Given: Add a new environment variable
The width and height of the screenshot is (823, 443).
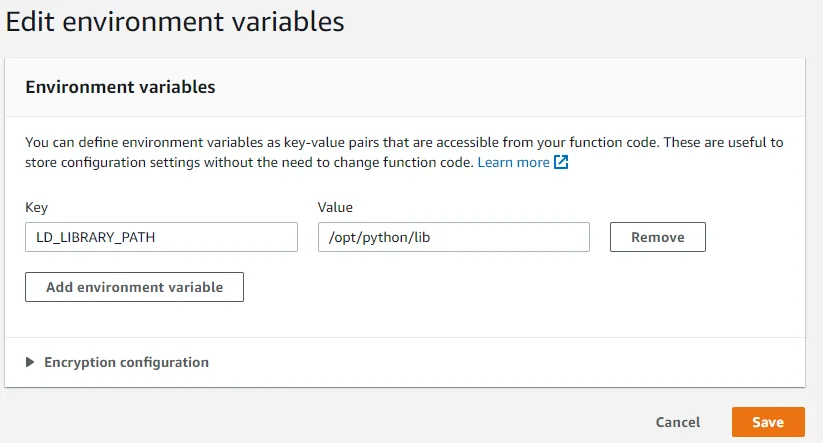Looking at the screenshot, I should tap(134, 287).
